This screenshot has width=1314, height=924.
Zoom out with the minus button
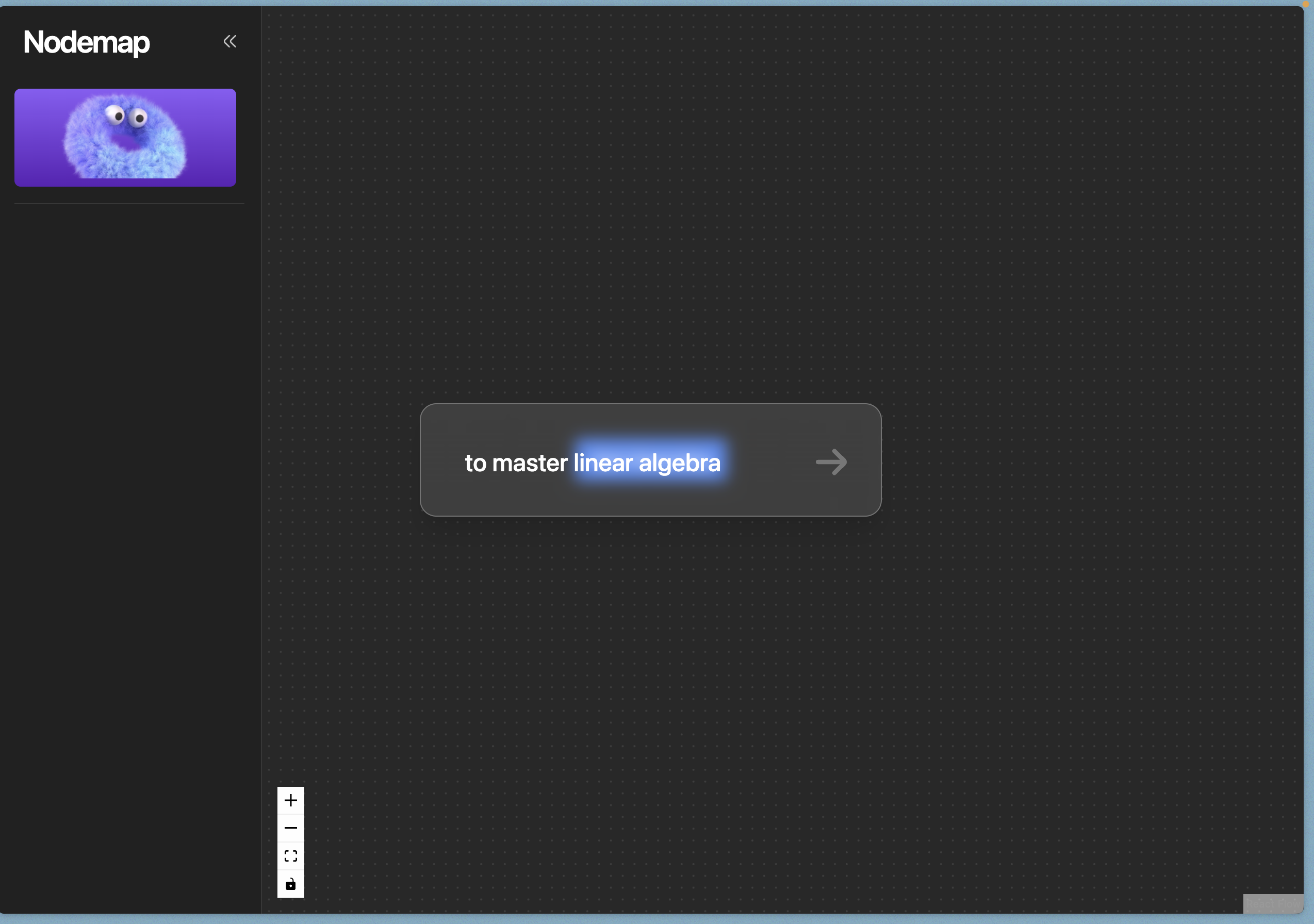[x=291, y=828]
